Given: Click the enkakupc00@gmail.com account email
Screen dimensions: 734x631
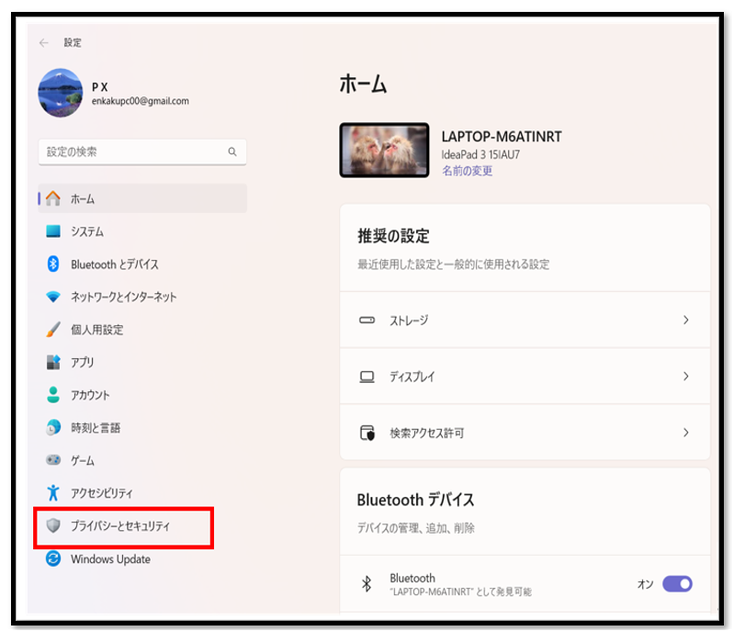Looking at the screenshot, I should pyautogui.click(x=140, y=101).
